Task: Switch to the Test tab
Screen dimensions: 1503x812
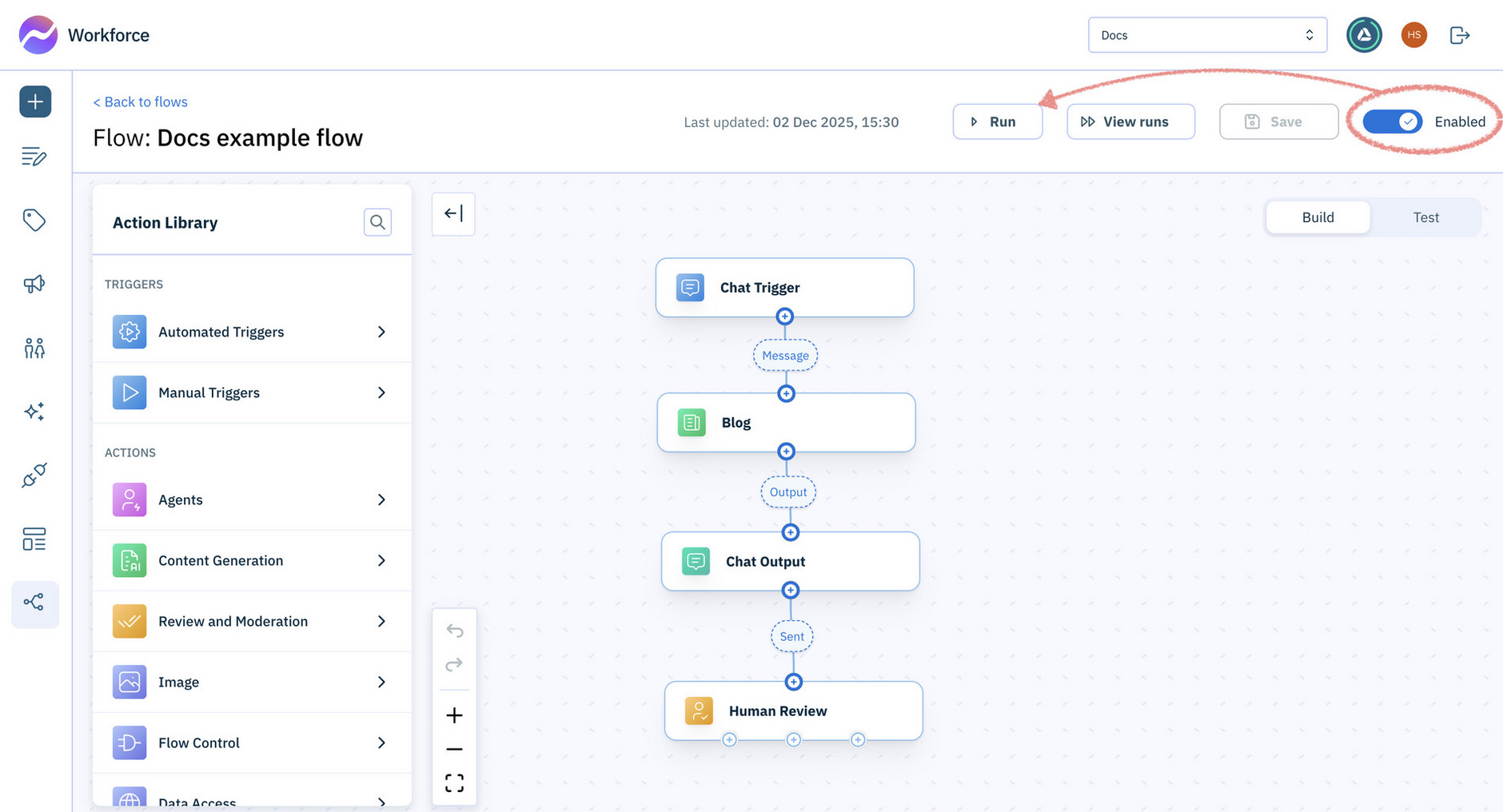Action: [1425, 217]
